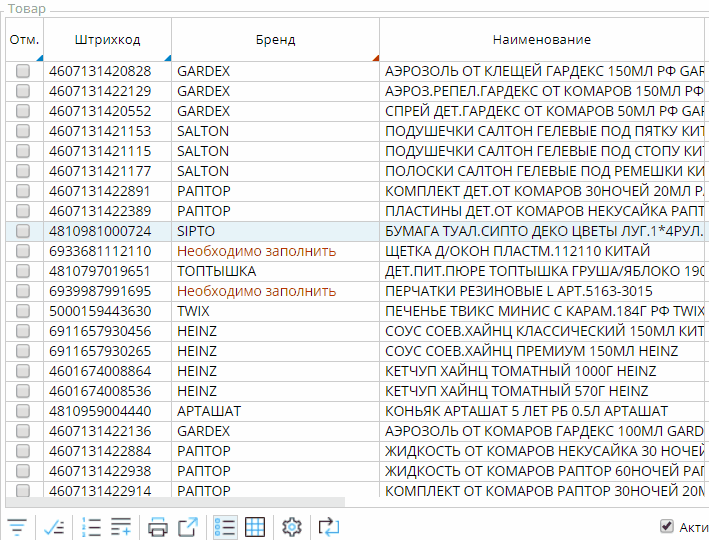
Task: Tick checkbox for barcode 6939987991695
Action: (23, 291)
